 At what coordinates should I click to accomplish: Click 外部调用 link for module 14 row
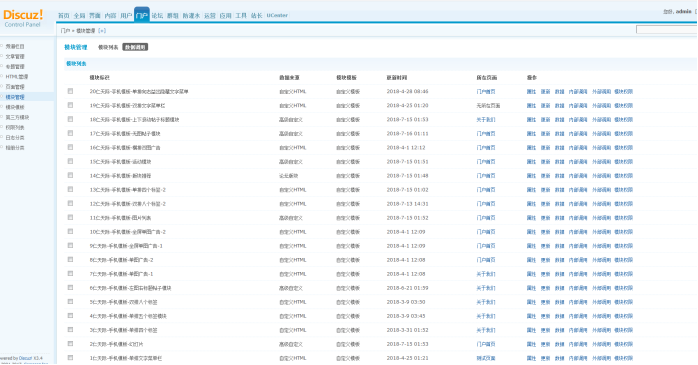[601, 176]
